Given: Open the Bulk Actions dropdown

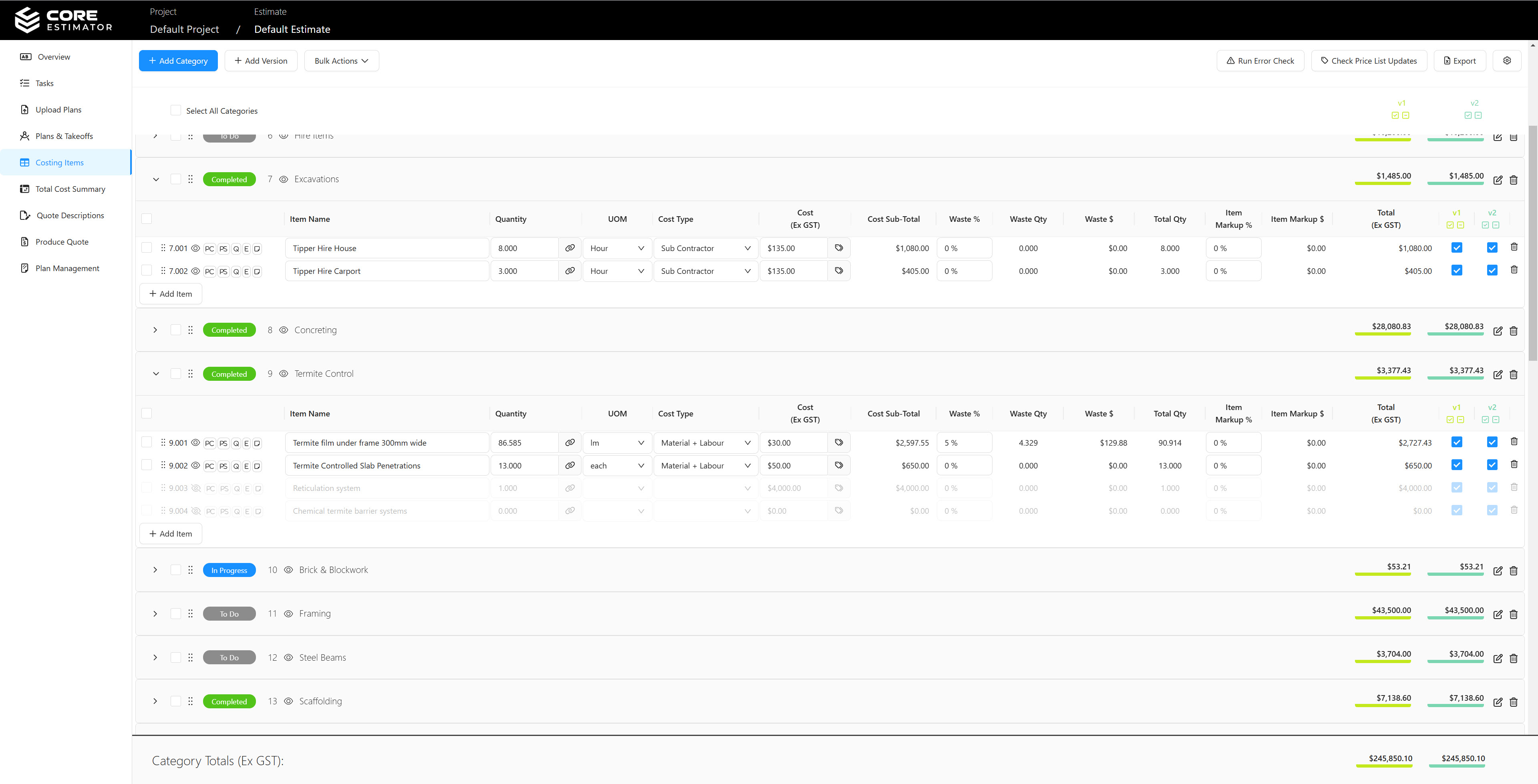Looking at the screenshot, I should (342, 61).
